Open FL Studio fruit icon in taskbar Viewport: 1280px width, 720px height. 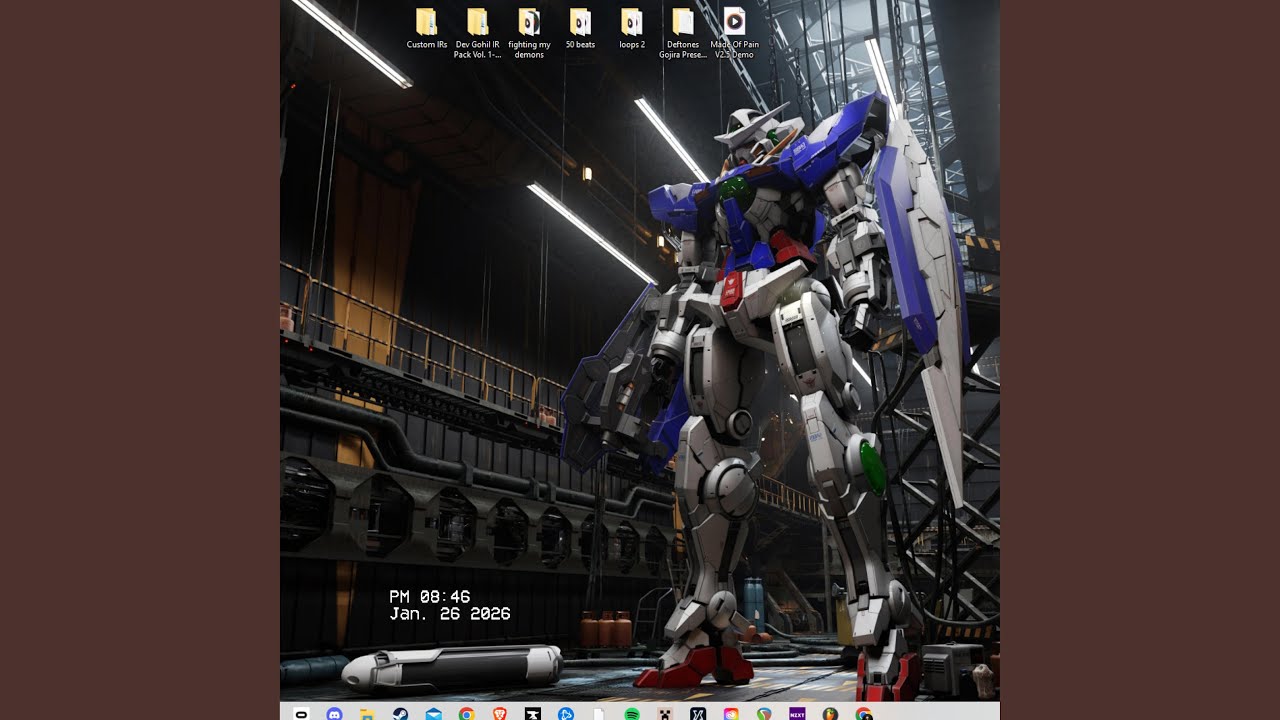pyautogui.click(x=830, y=714)
